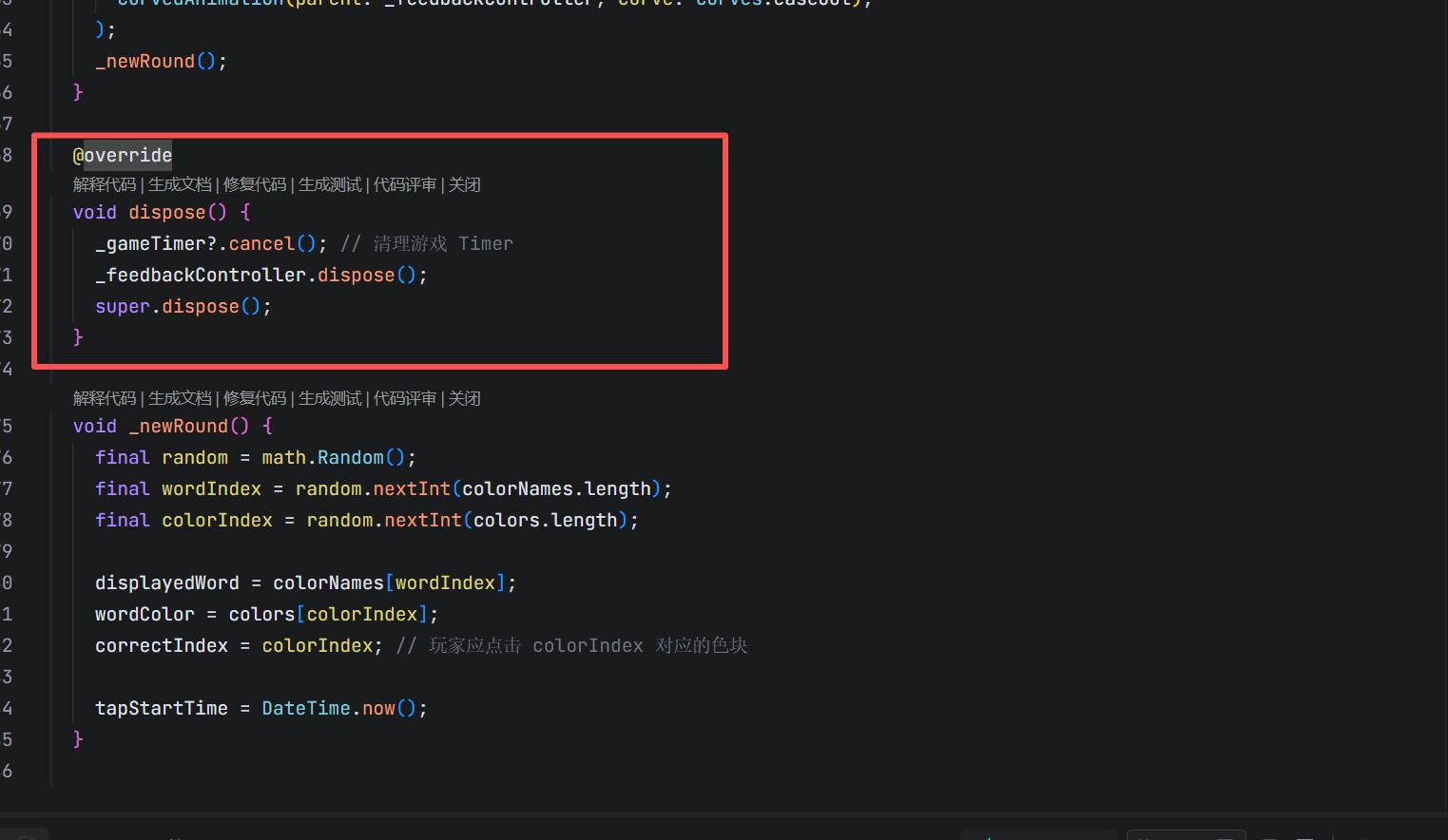
Task: Click the '_gameTimer?.cancel();' statement
Action: pos(211,243)
